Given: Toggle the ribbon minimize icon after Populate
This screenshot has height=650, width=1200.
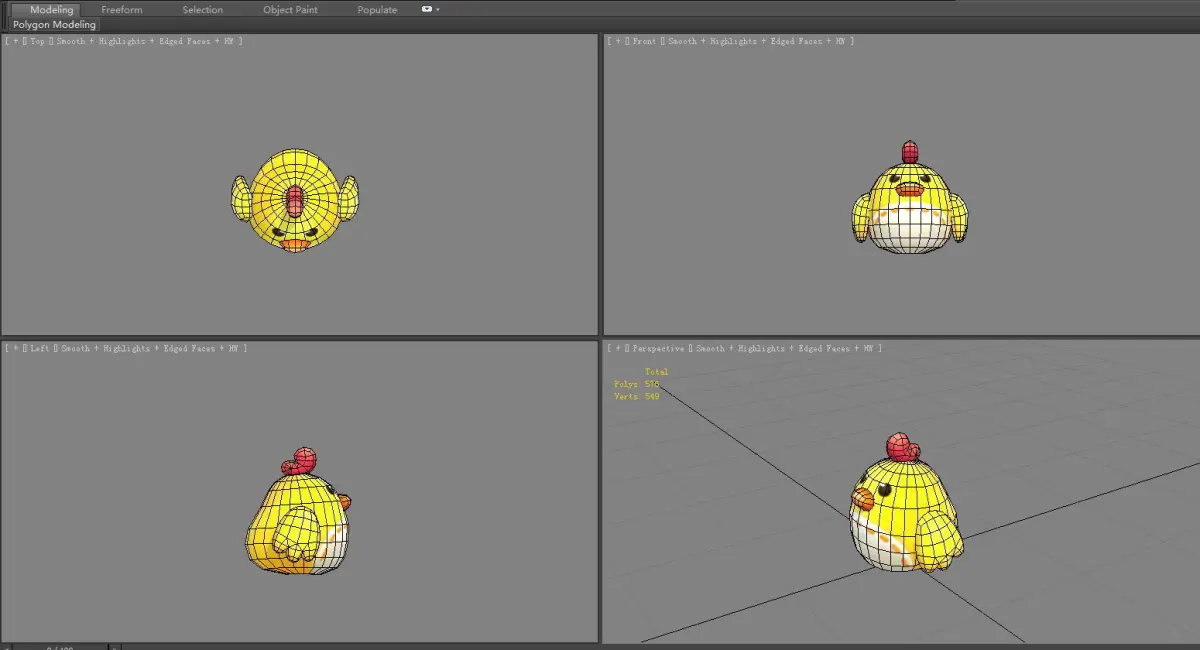Looking at the screenshot, I should pos(427,9).
